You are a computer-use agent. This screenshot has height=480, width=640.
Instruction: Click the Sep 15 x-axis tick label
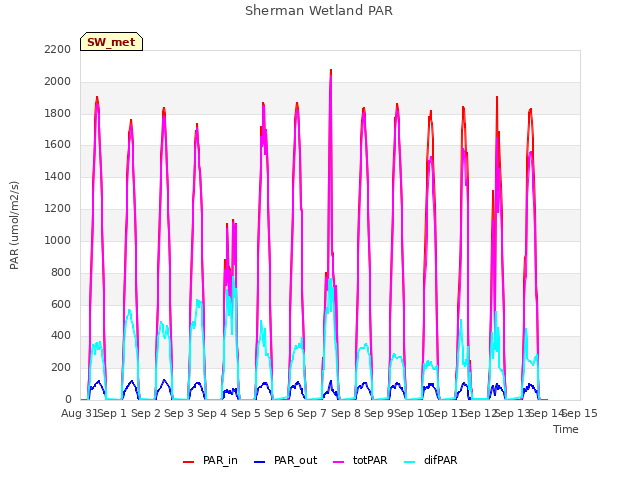580,413
